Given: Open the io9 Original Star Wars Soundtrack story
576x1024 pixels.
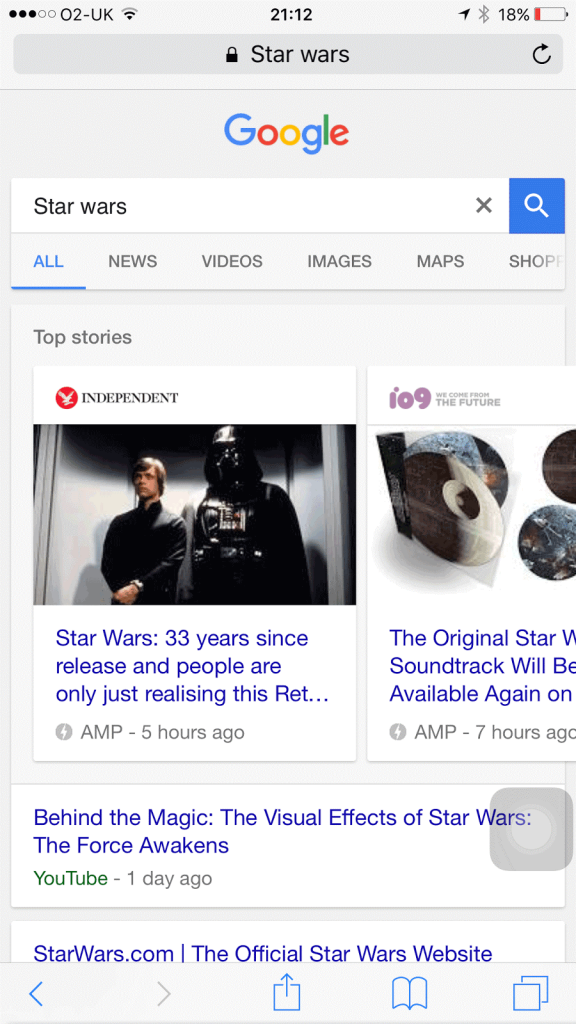Looking at the screenshot, I should (483, 666).
